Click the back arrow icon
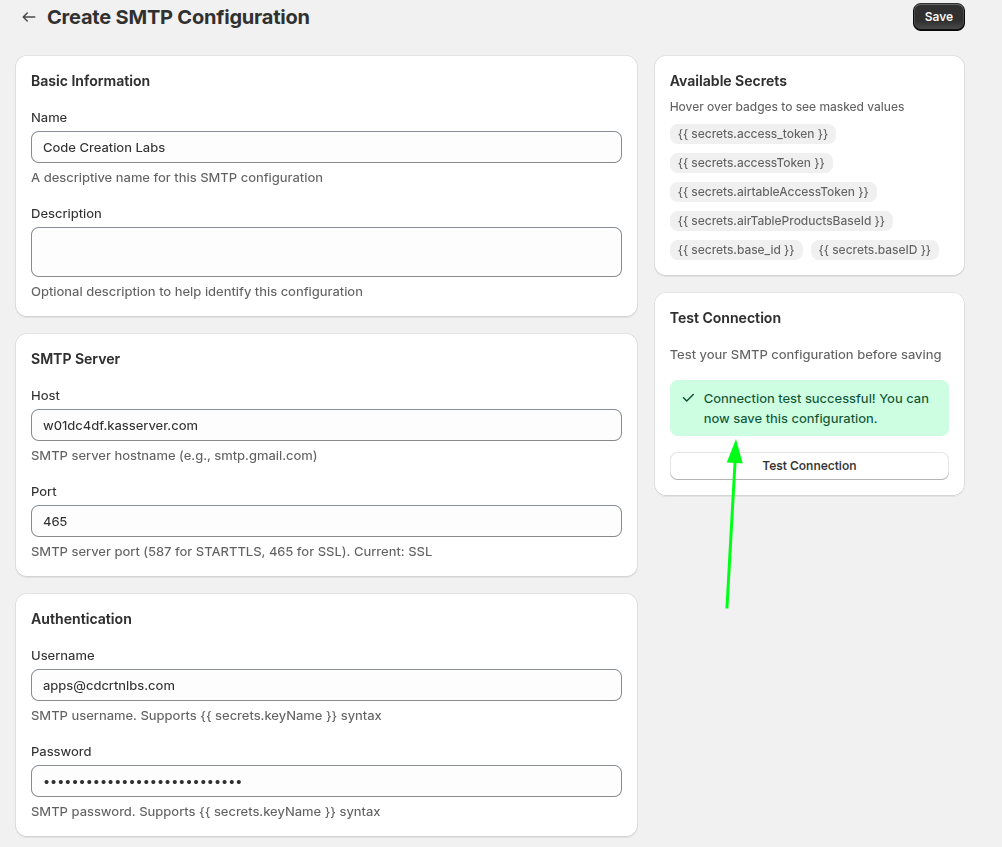The image size is (1002, 847). [29, 17]
